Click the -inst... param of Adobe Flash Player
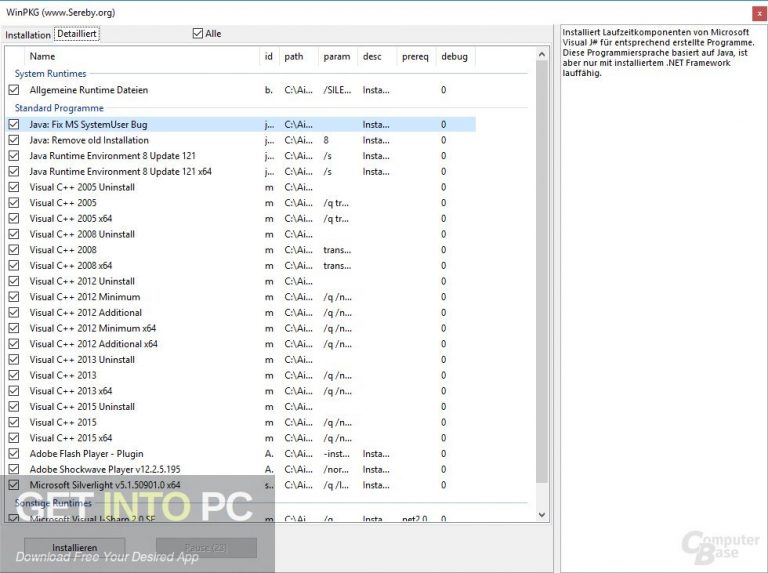The width and height of the screenshot is (768, 573). pos(336,454)
